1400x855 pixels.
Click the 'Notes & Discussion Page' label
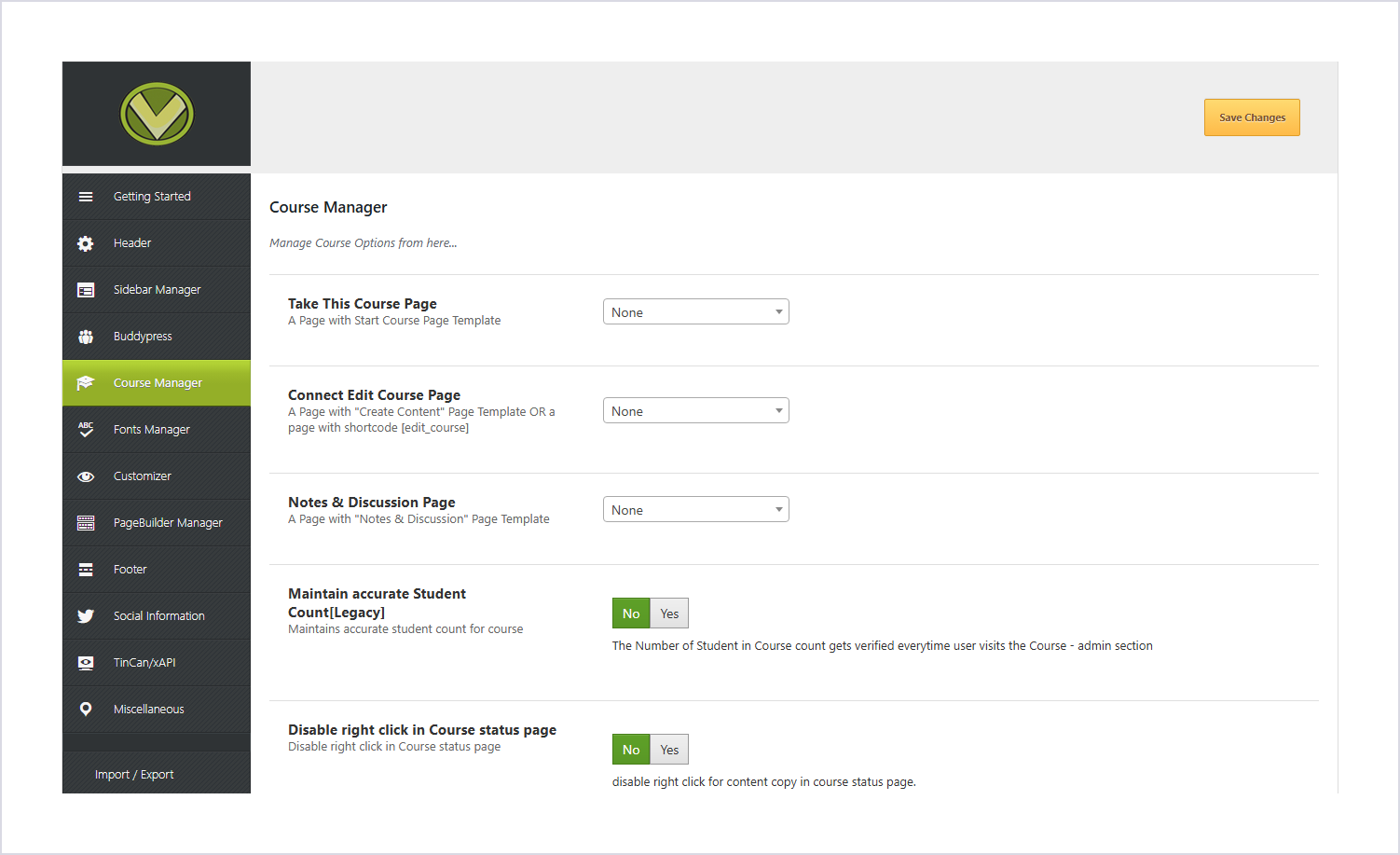[372, 503]
